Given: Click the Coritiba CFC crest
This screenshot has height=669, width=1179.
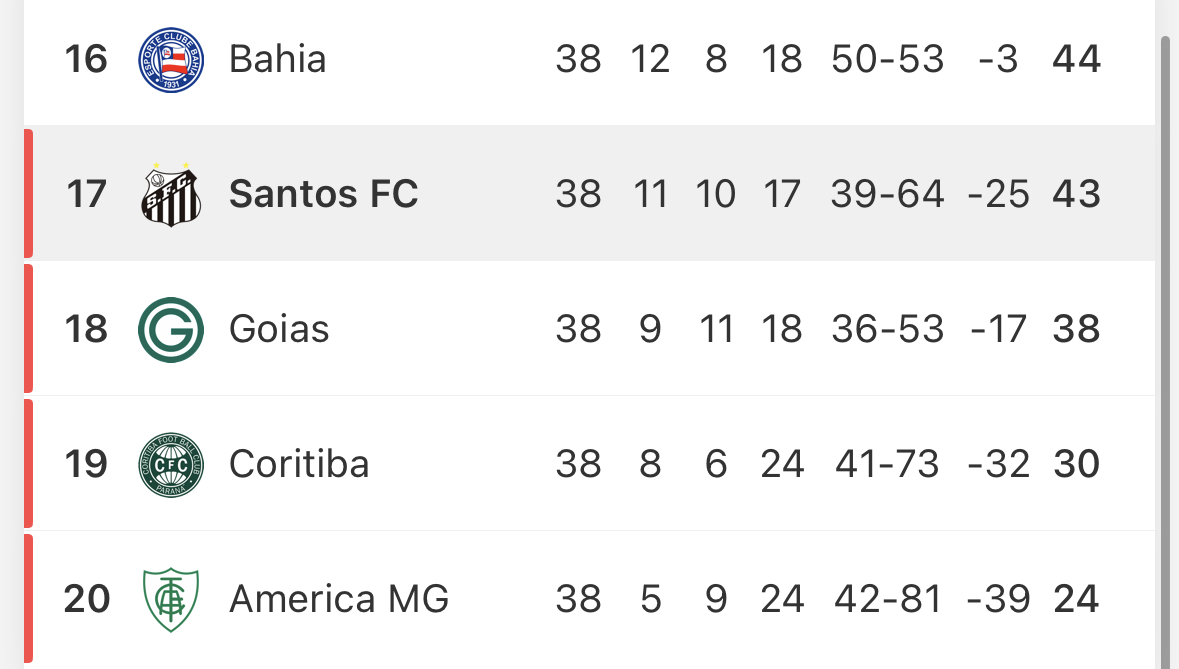Looking at the screenshot, I should click(171, 465).
